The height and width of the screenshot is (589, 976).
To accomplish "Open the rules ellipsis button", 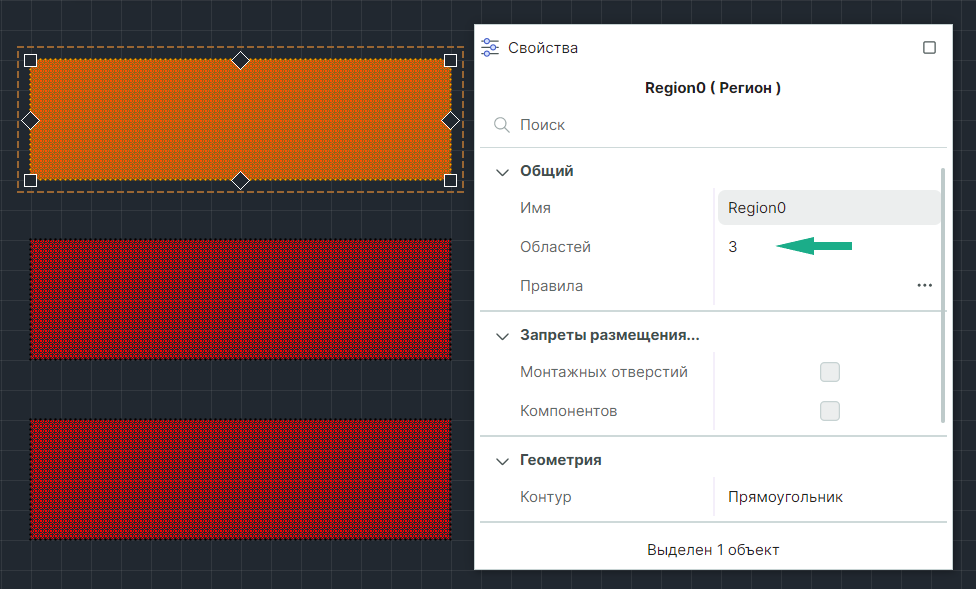I will click(924, 285).
